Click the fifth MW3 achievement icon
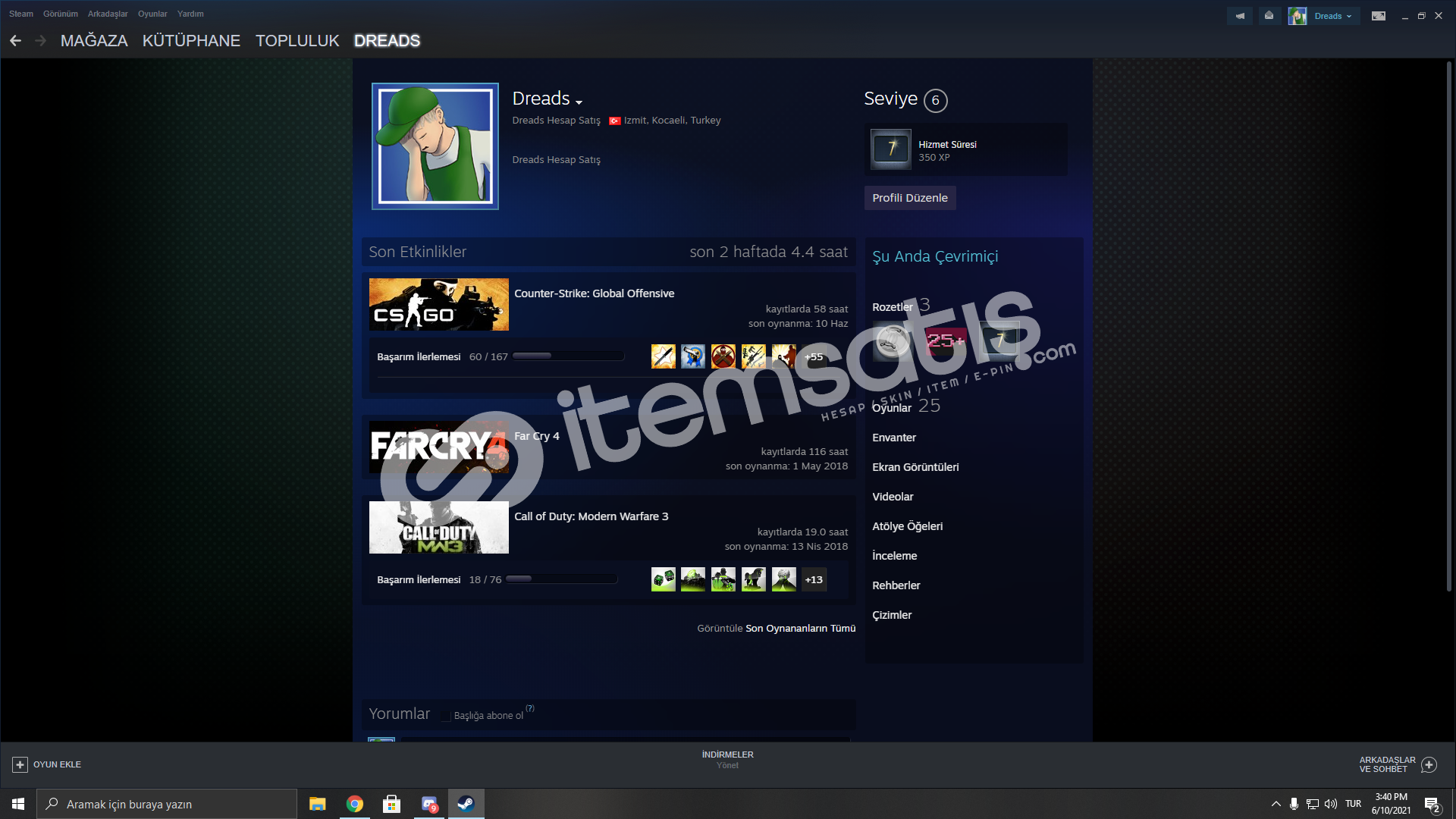The height and width of the screenshot is (819, 1456). pos(784,579)
